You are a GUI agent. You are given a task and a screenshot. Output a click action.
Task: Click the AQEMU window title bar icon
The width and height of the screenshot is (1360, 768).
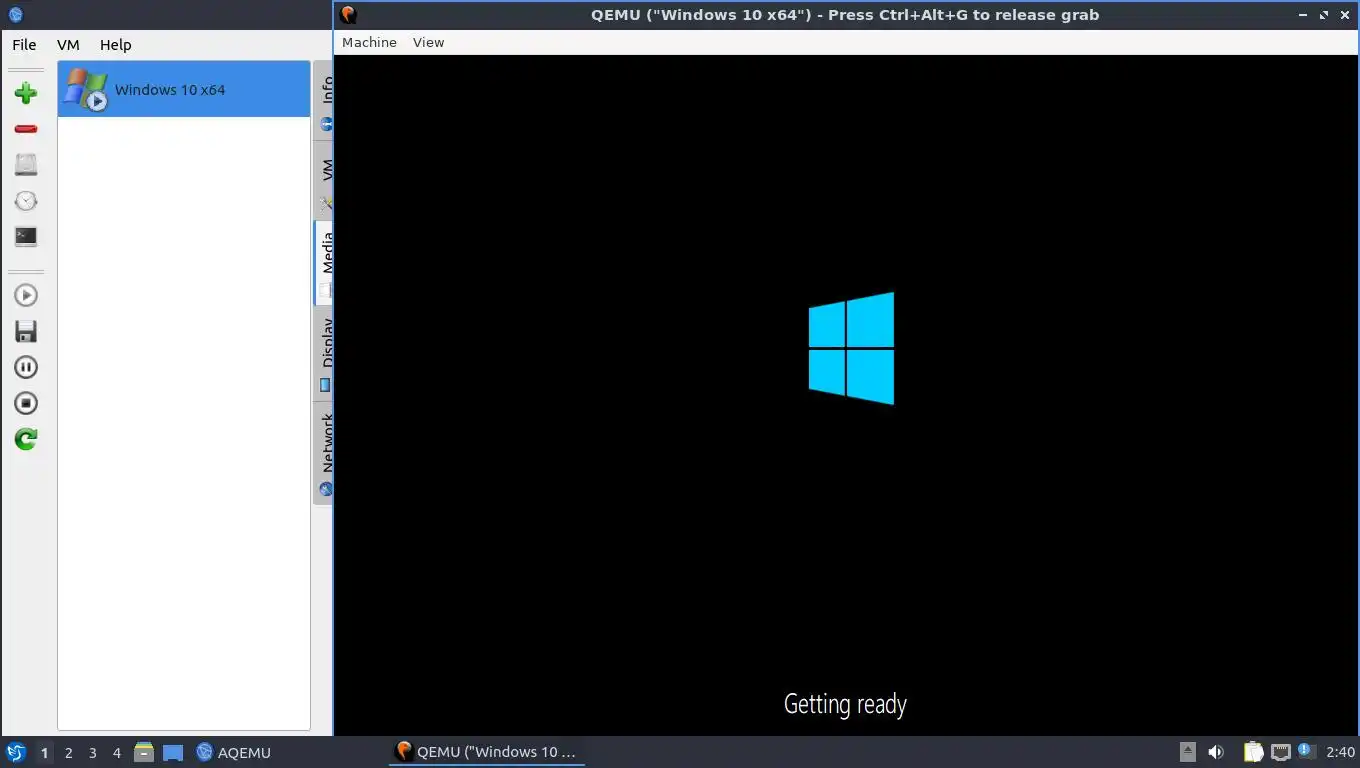[15, 15]
